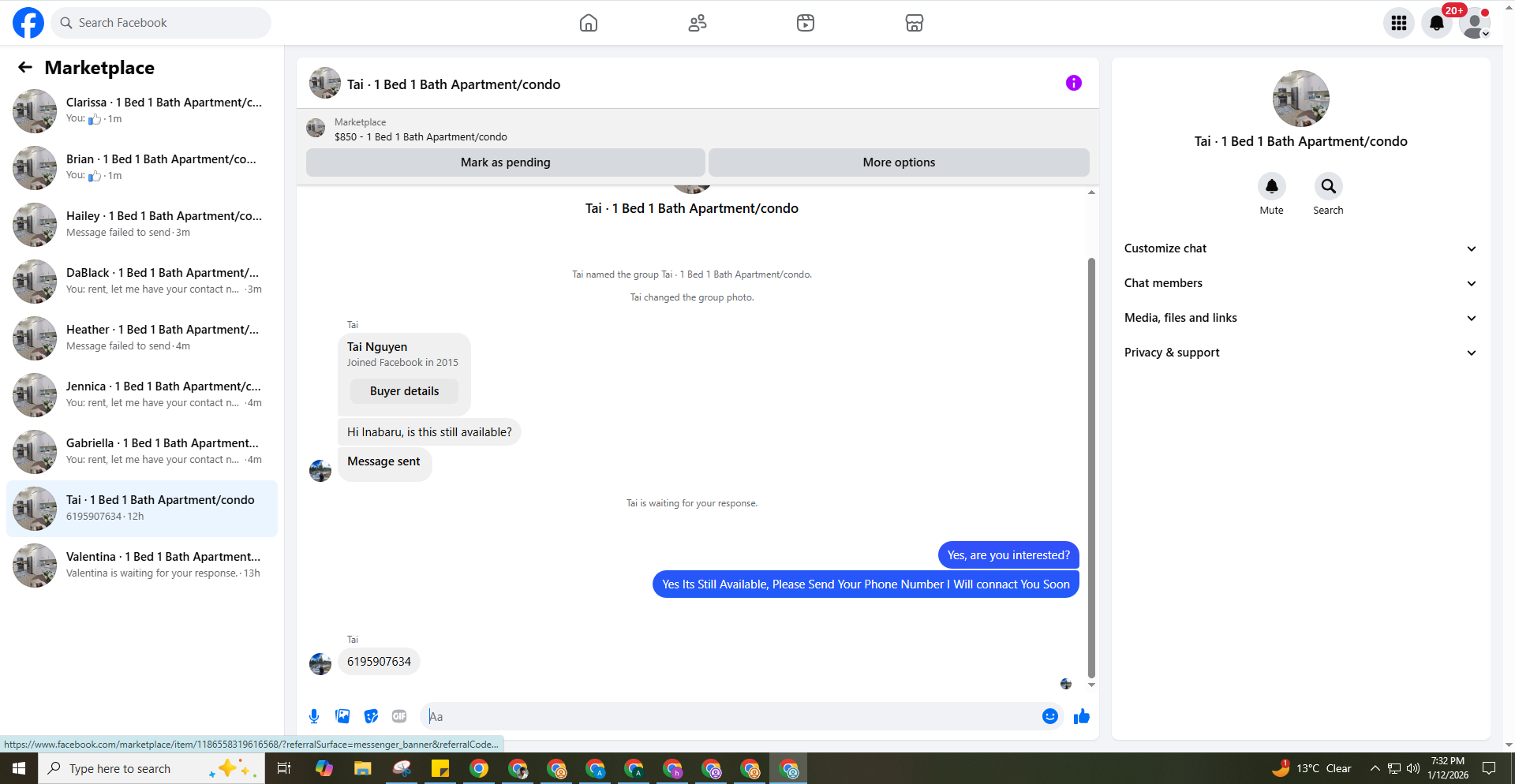Open the Clarissa conversation
Viewport: 1515px width, 784px height.
click(142, 111)
